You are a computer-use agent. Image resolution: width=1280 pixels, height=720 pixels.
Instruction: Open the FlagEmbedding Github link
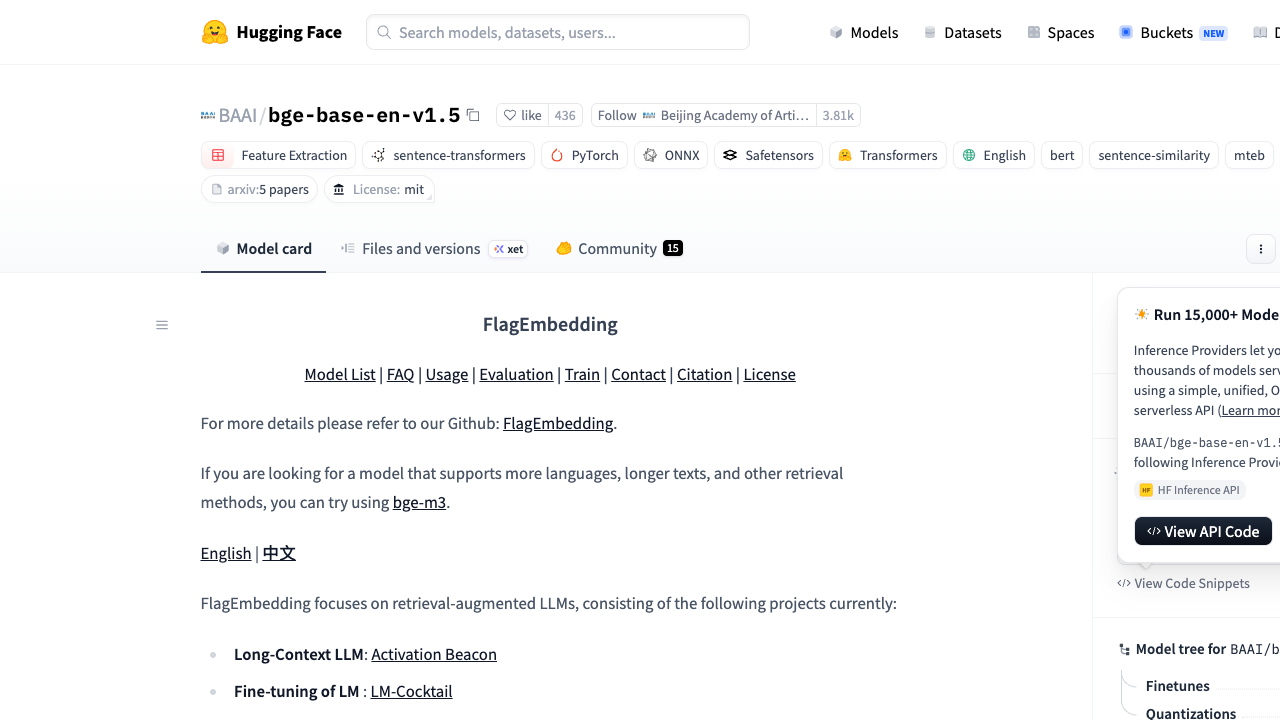pyautogui.click(x=558, y=423)
